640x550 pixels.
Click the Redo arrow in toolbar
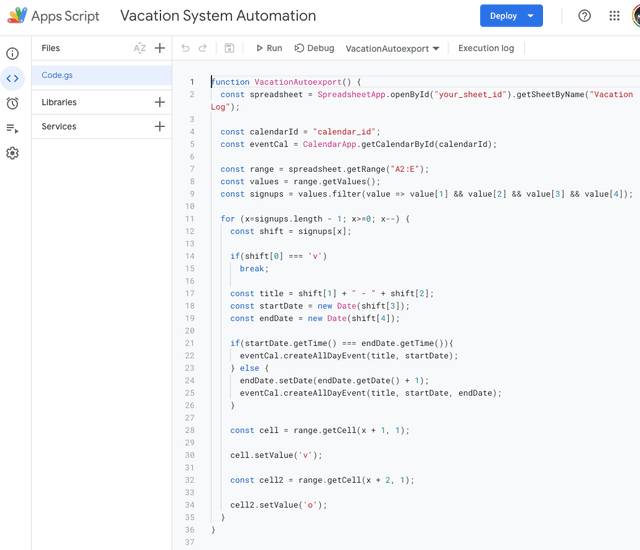click(203, 48)
